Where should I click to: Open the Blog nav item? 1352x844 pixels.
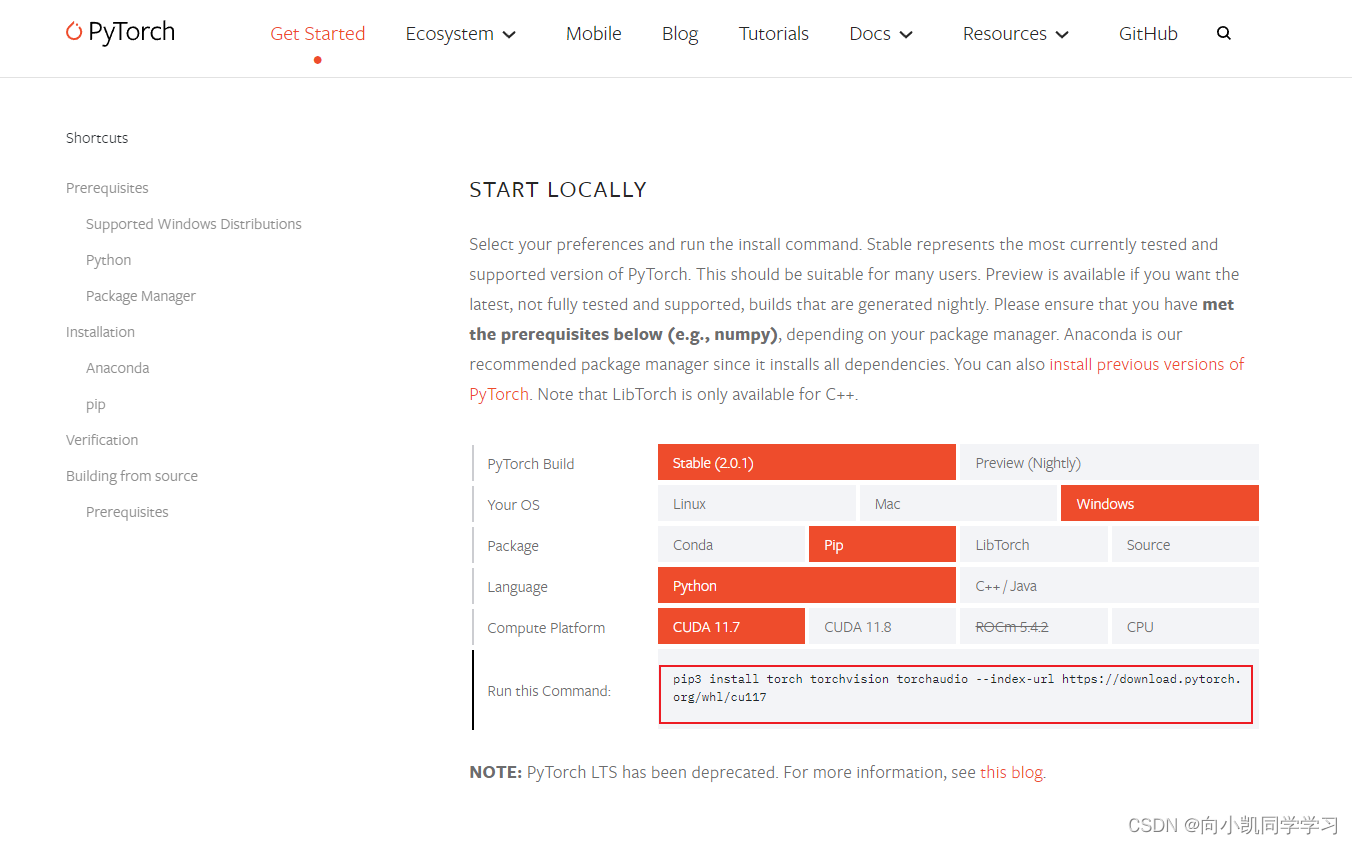680,34
